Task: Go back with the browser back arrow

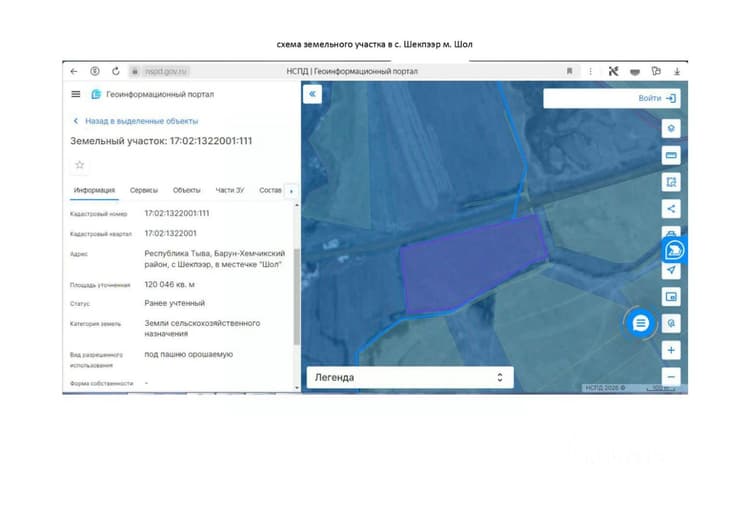Action: [x=74, y=71]
